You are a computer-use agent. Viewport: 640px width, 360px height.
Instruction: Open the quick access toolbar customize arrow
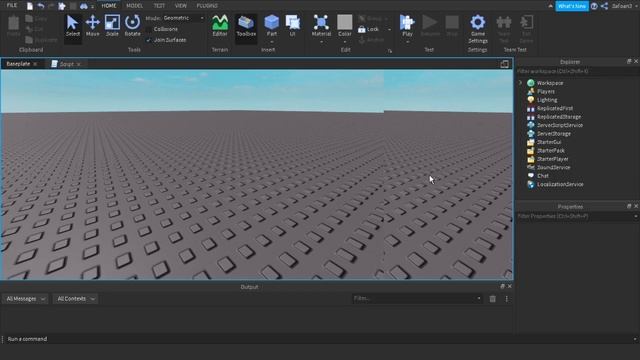93,7
